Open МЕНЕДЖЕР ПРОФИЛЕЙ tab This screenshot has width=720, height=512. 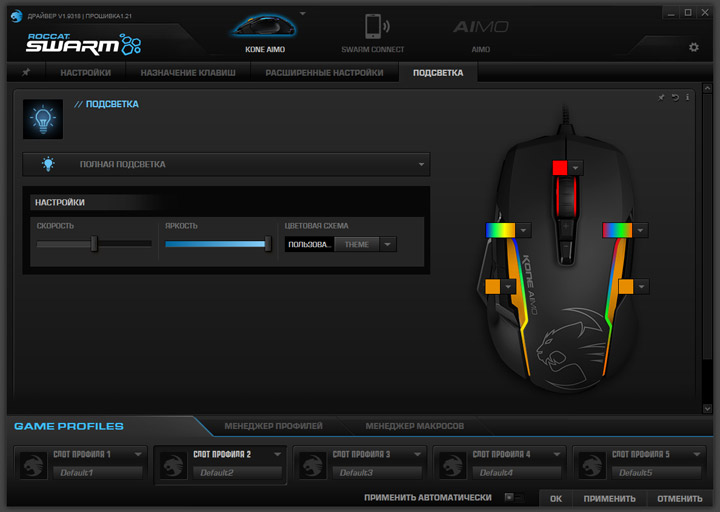click(273, 426)
